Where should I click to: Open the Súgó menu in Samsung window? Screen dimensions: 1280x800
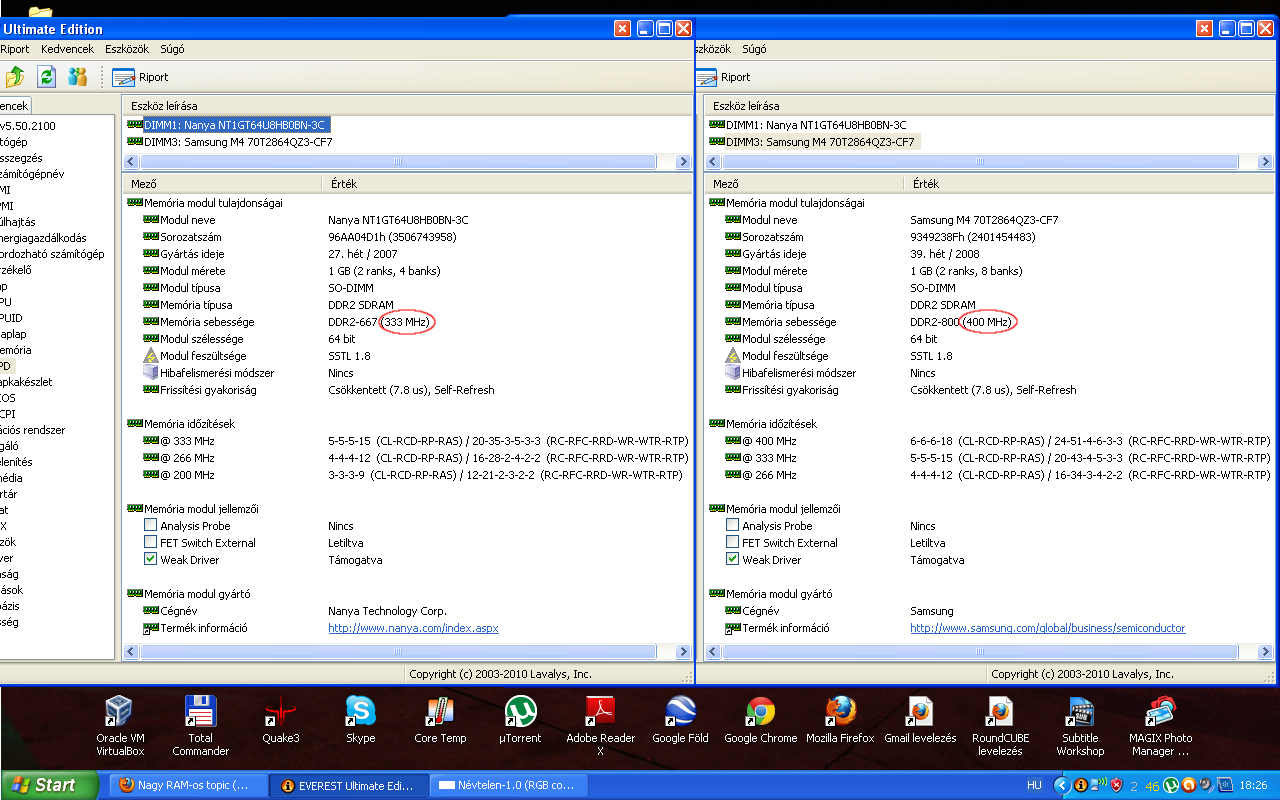(x=754, y=48)
